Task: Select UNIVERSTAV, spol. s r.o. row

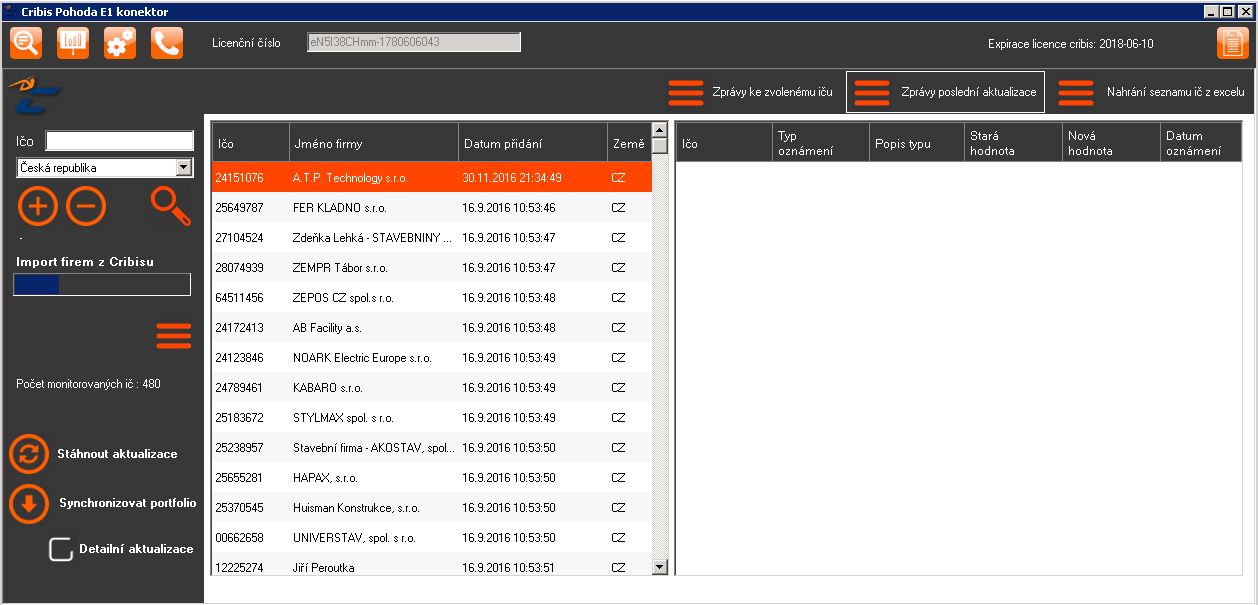Action: (431, 537)
